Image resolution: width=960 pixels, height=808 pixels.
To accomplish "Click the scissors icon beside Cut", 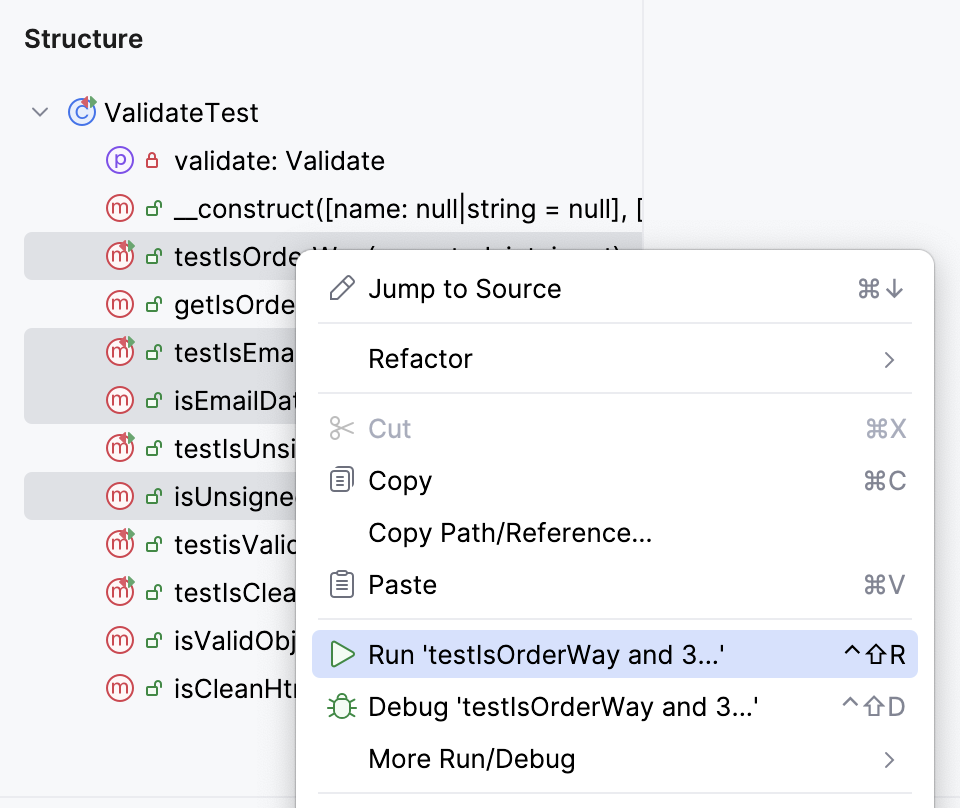I will point(341,429).
